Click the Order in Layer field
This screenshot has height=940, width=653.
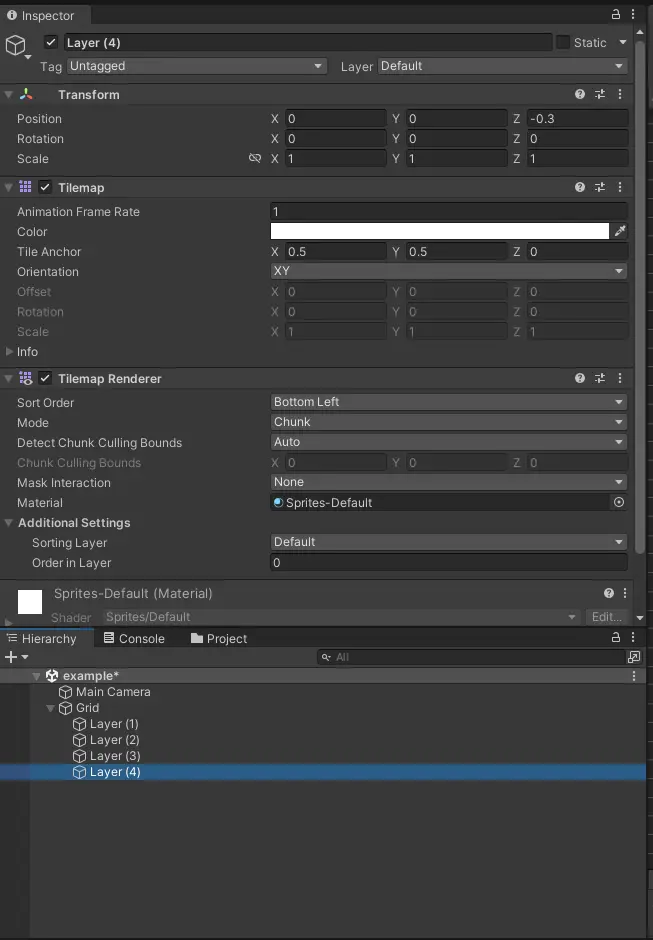click(449, 562)
